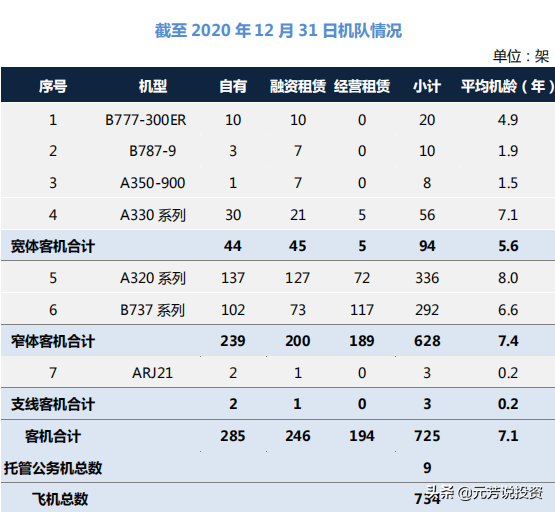Select the 托管公务机总数 row label
The image size is (555, 512).
[53, 468]
